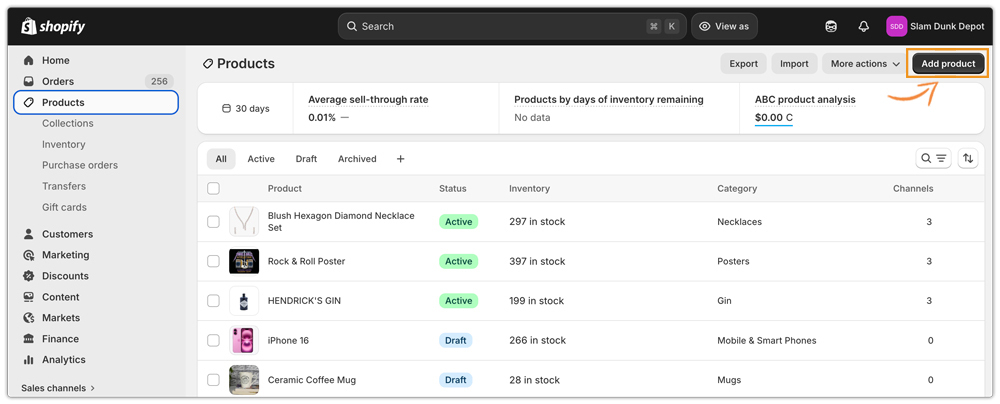Open Inventory in the sidebar
1000x404 pixels.
pos(64,144)
